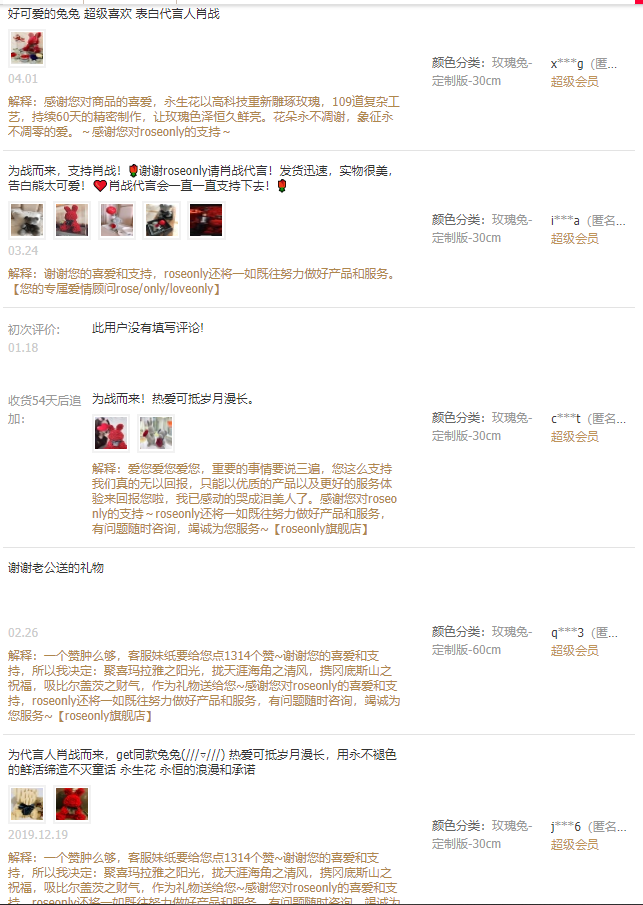Click the 超级会员 label under j***6
The image size is (643, 905).
[574, 844]
